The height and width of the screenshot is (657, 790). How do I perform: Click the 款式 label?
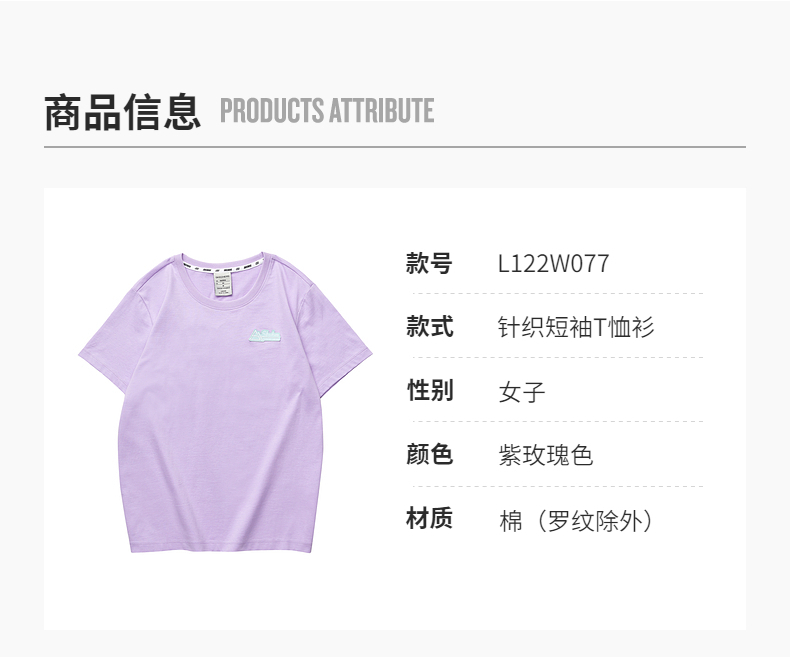(430, 326)
